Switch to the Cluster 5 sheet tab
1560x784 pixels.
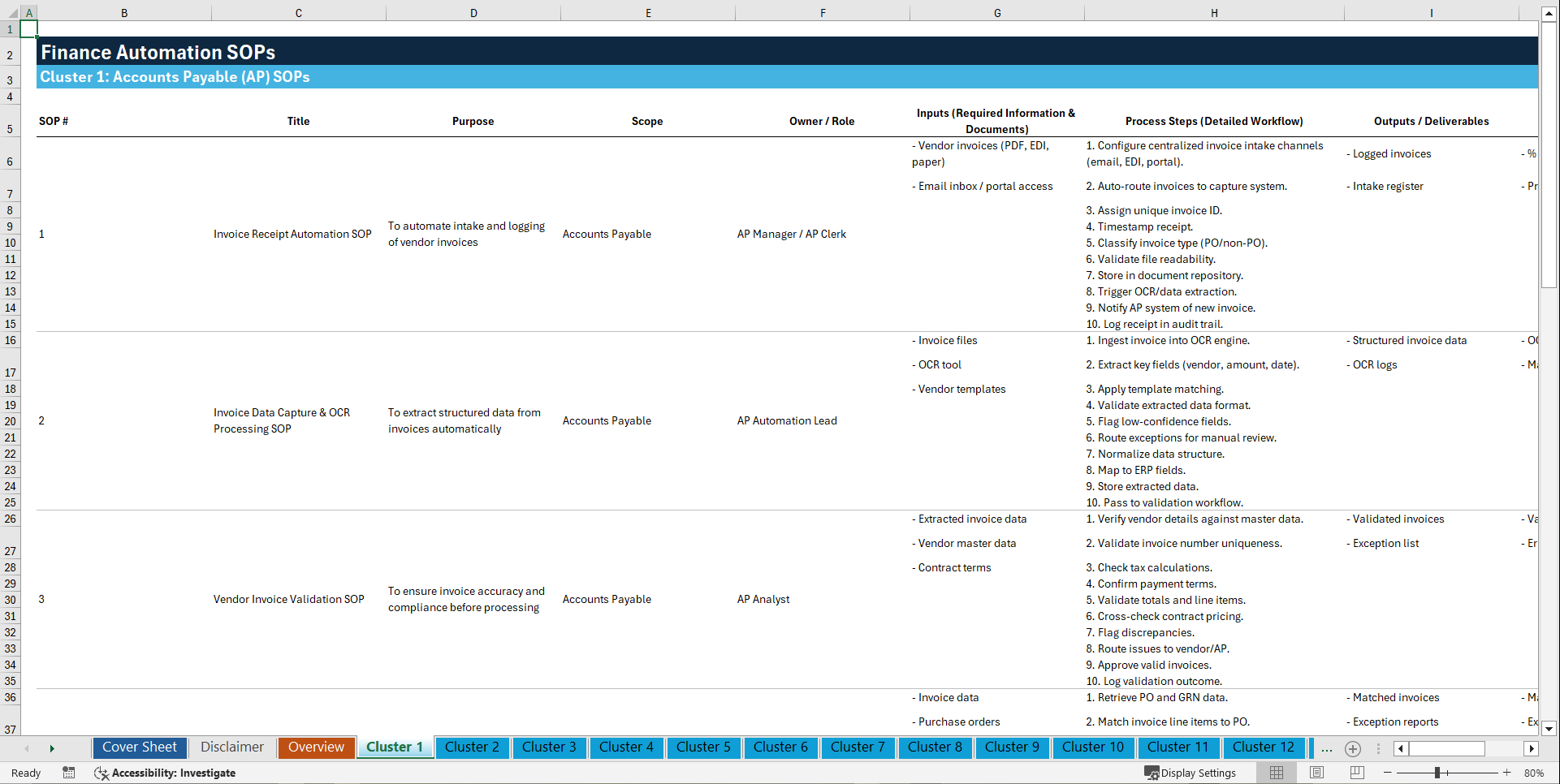click(703, 747)
